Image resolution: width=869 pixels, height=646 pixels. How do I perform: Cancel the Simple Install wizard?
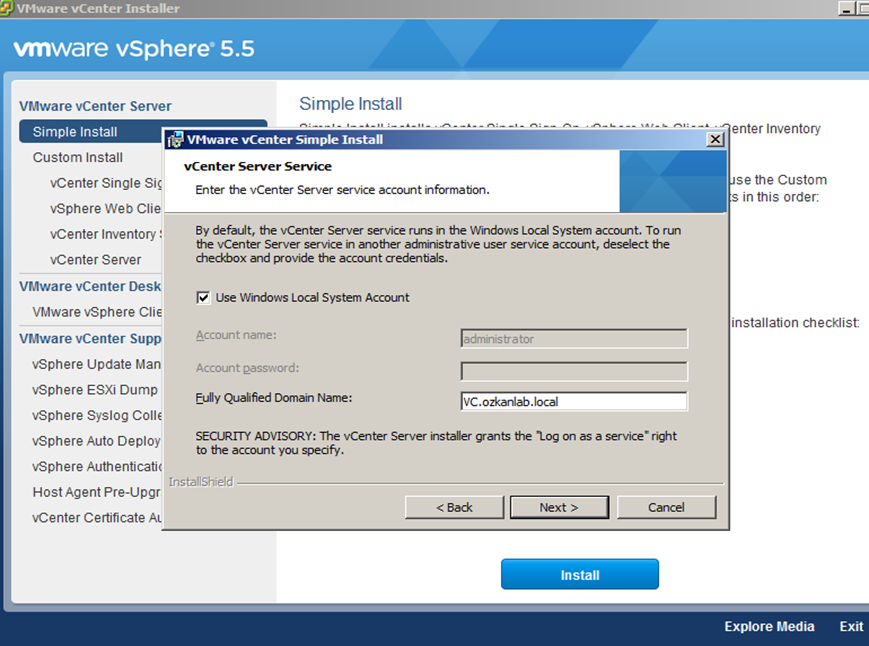point(666,507)
